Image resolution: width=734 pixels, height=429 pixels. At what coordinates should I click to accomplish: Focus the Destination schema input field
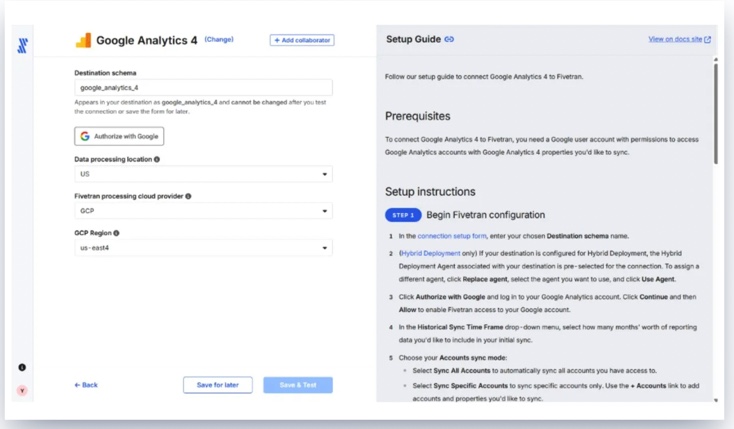(203, 88)
